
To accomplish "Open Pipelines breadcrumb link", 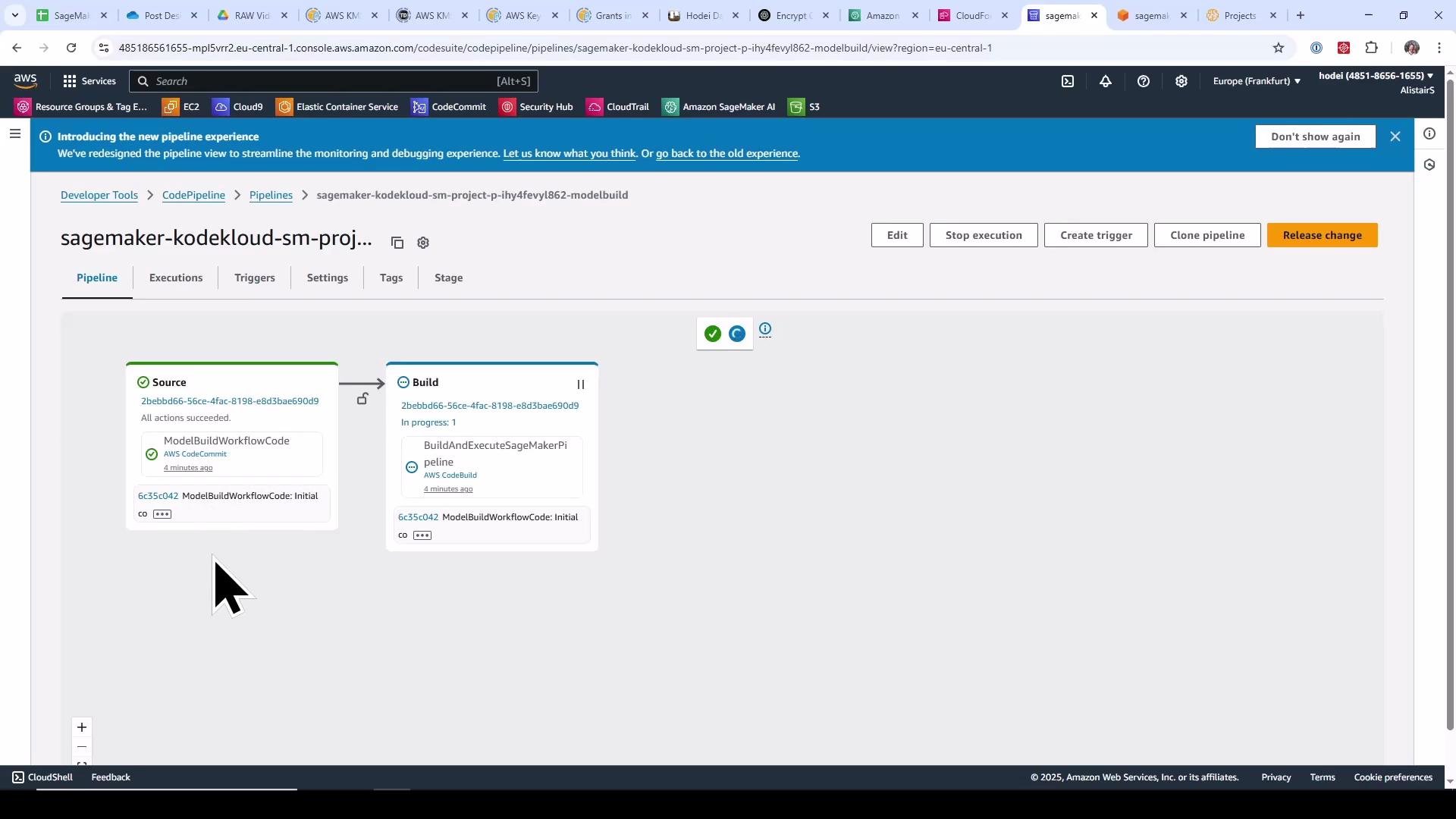I will tap(271, 195).
